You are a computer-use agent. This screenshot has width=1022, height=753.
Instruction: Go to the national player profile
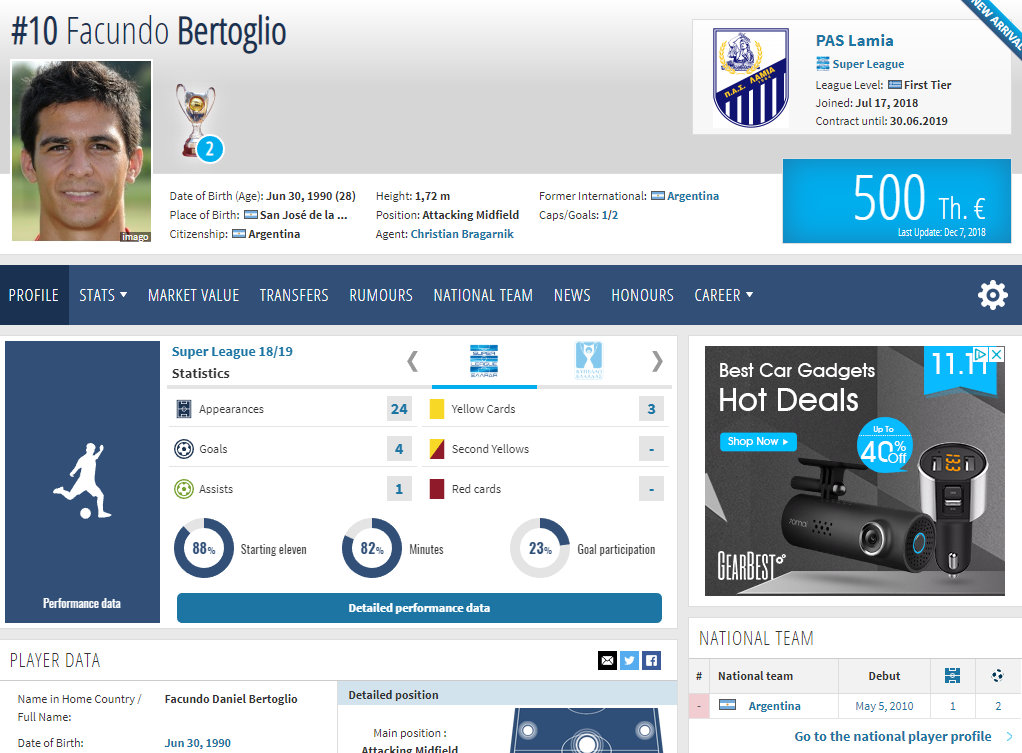(x=893, y=737)
